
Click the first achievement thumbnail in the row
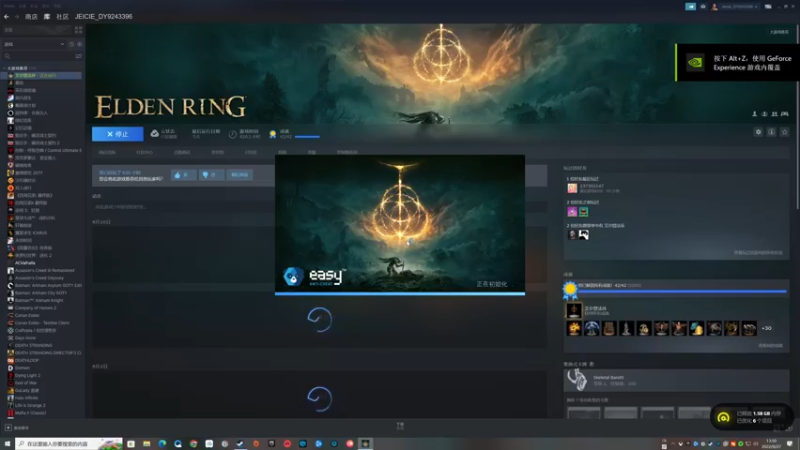pyautogui.click(x=574, y=328)
